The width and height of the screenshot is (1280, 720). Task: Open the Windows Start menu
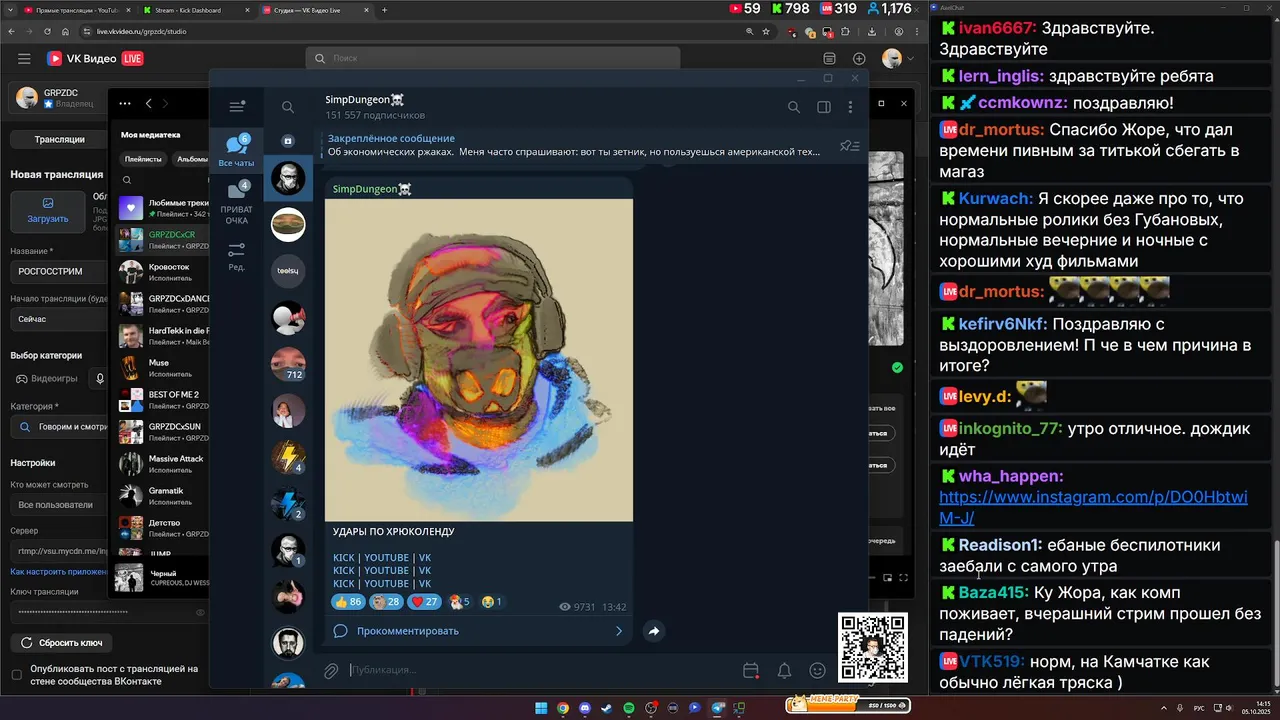click(541, 708)
